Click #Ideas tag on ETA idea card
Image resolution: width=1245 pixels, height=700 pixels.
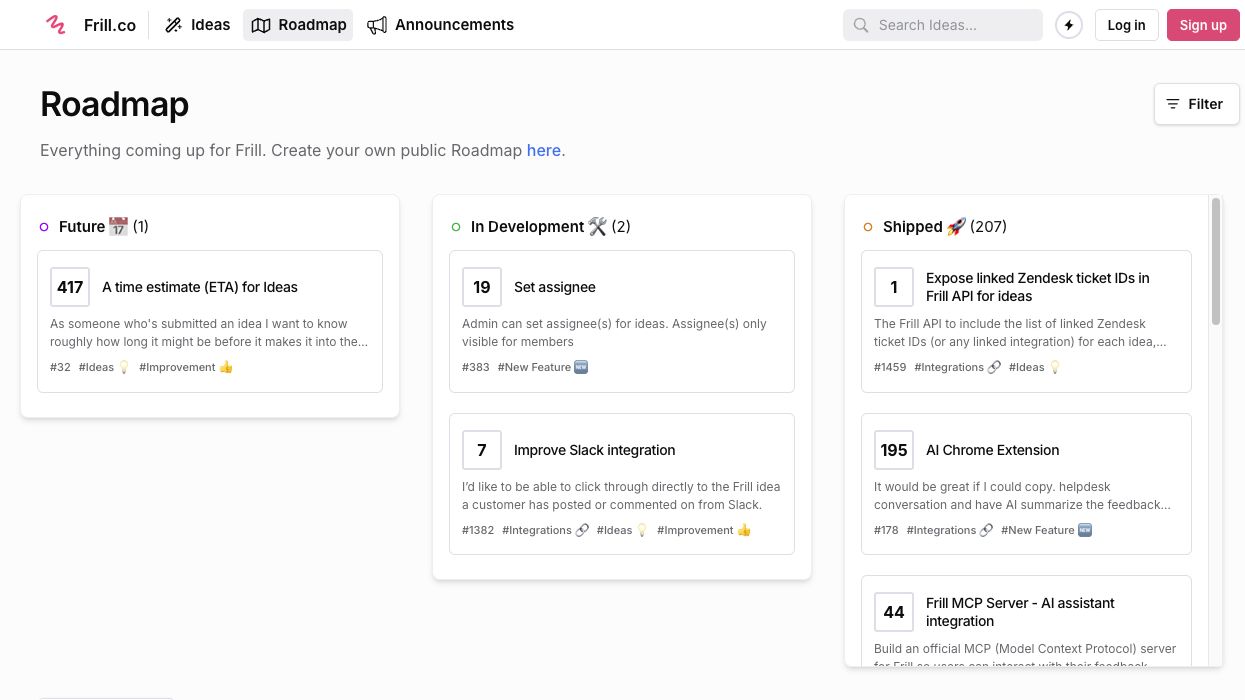105,367
